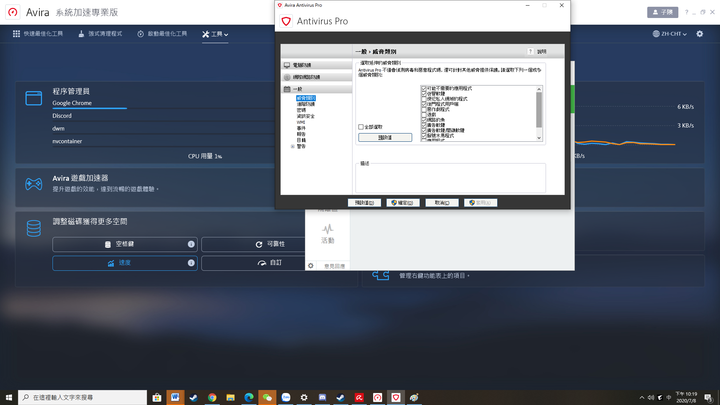Select Discord in process manager list

click(x=62, y=116)
